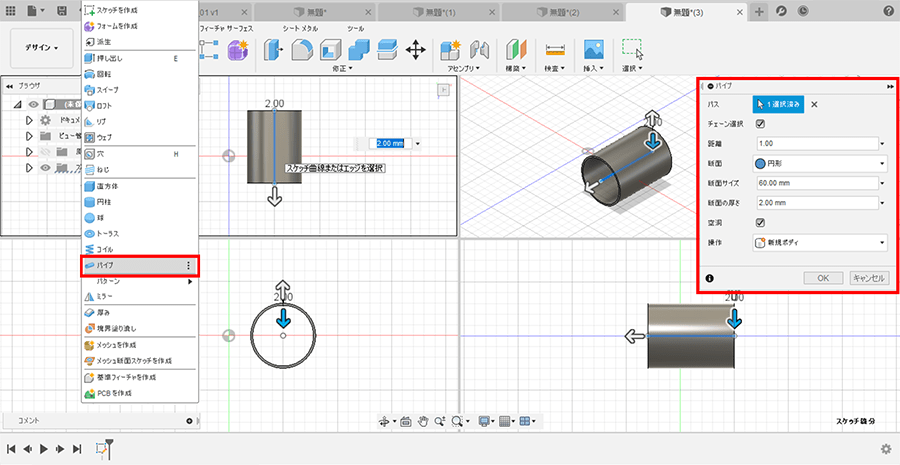Uncheck the 空洞 (hollow) checkbox

(x=760, y=222)
